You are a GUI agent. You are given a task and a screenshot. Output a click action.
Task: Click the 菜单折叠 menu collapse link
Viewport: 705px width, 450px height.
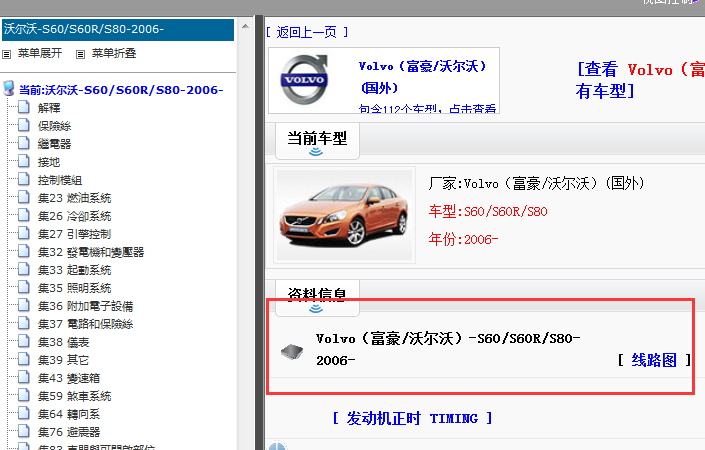(114, 53)
